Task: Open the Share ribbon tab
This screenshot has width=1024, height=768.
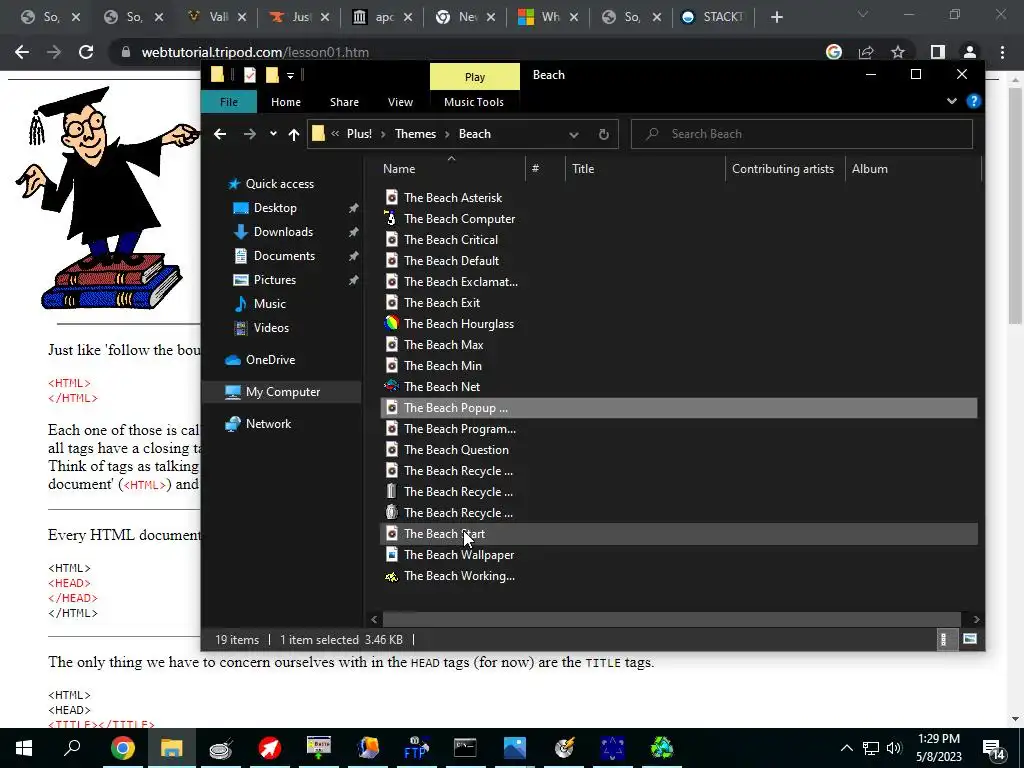Action: pyautogui.click(x=344, y=102)
